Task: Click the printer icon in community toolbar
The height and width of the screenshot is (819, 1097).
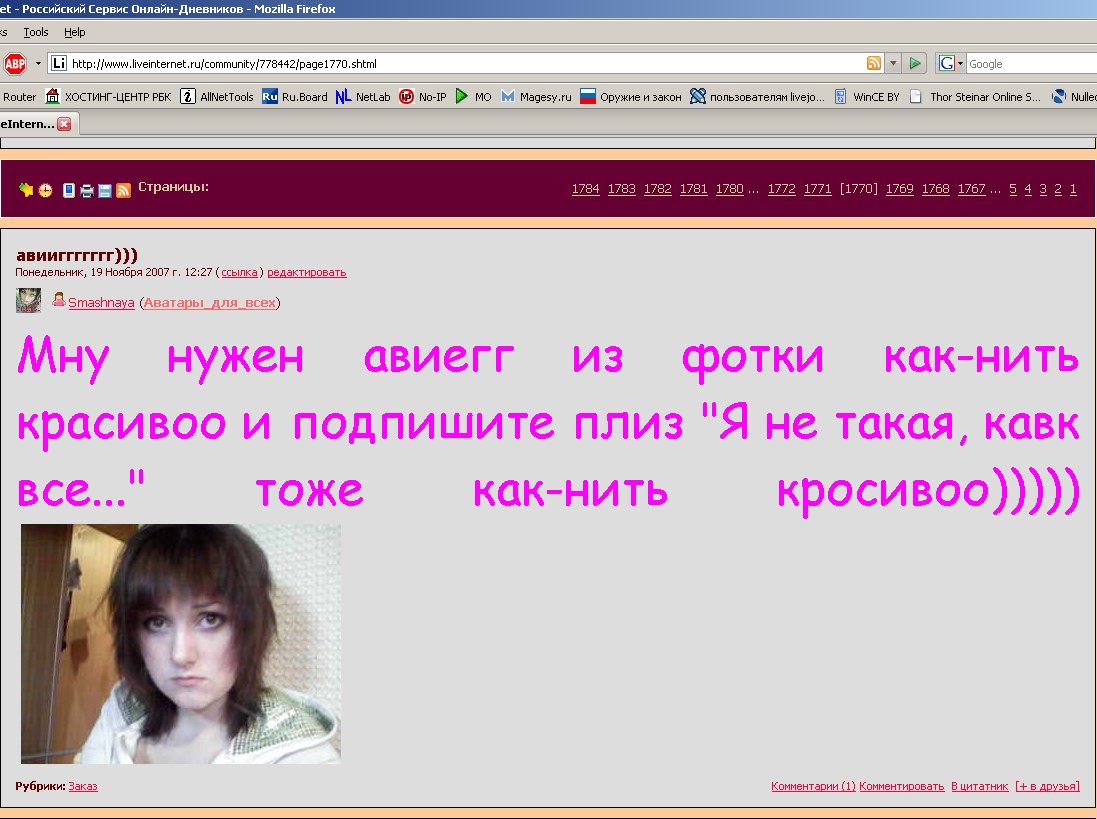Action: (87, 190)
